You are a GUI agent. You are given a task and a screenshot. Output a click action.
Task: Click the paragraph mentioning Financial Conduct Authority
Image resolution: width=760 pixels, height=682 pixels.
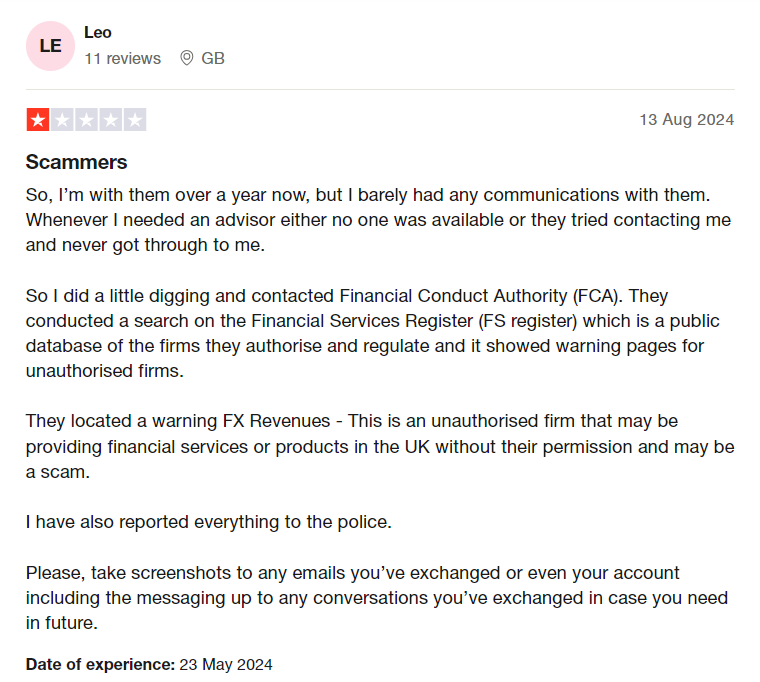[373, 333]
